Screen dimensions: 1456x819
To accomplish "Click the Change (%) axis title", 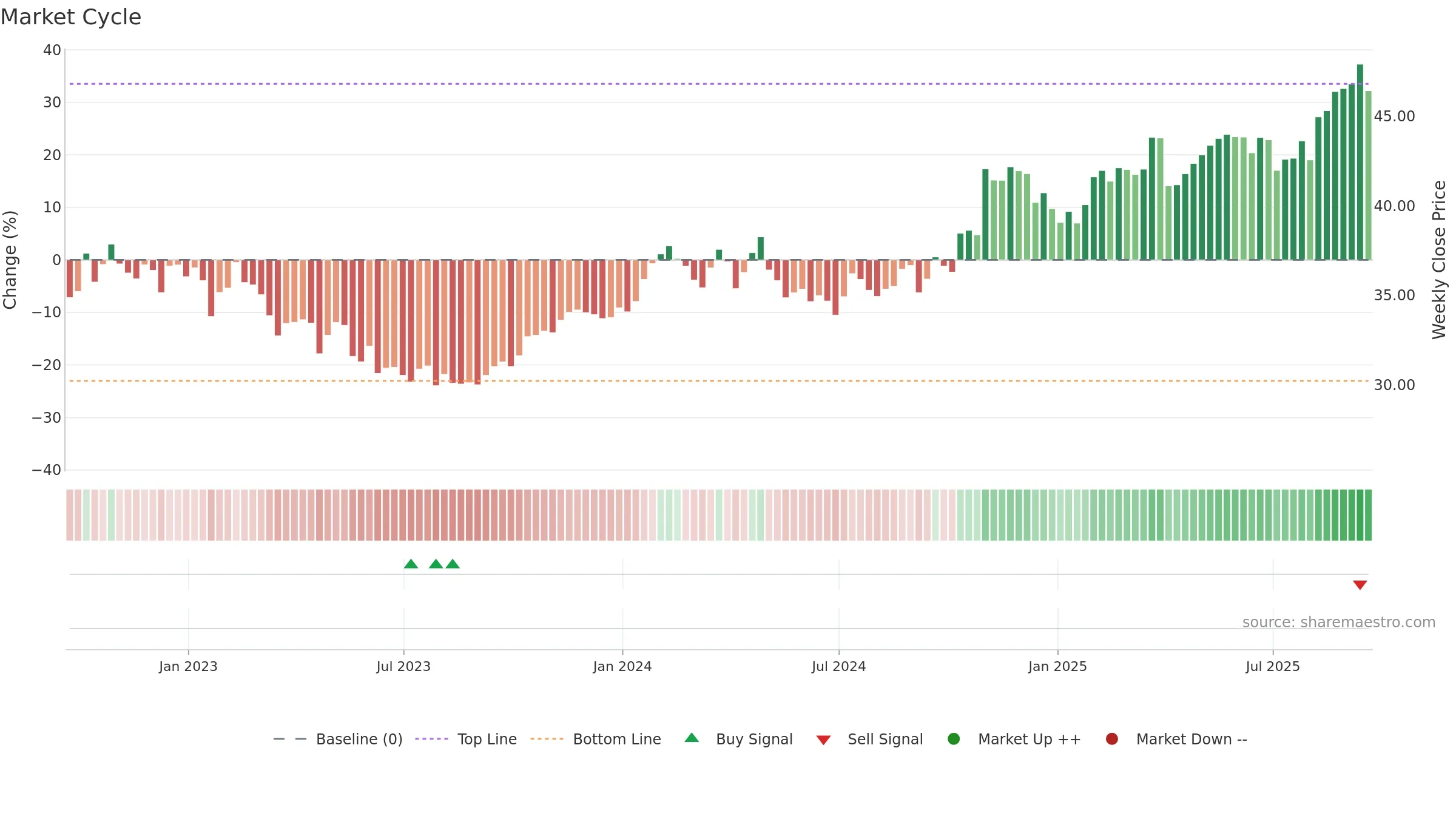I will pos(10,260).
